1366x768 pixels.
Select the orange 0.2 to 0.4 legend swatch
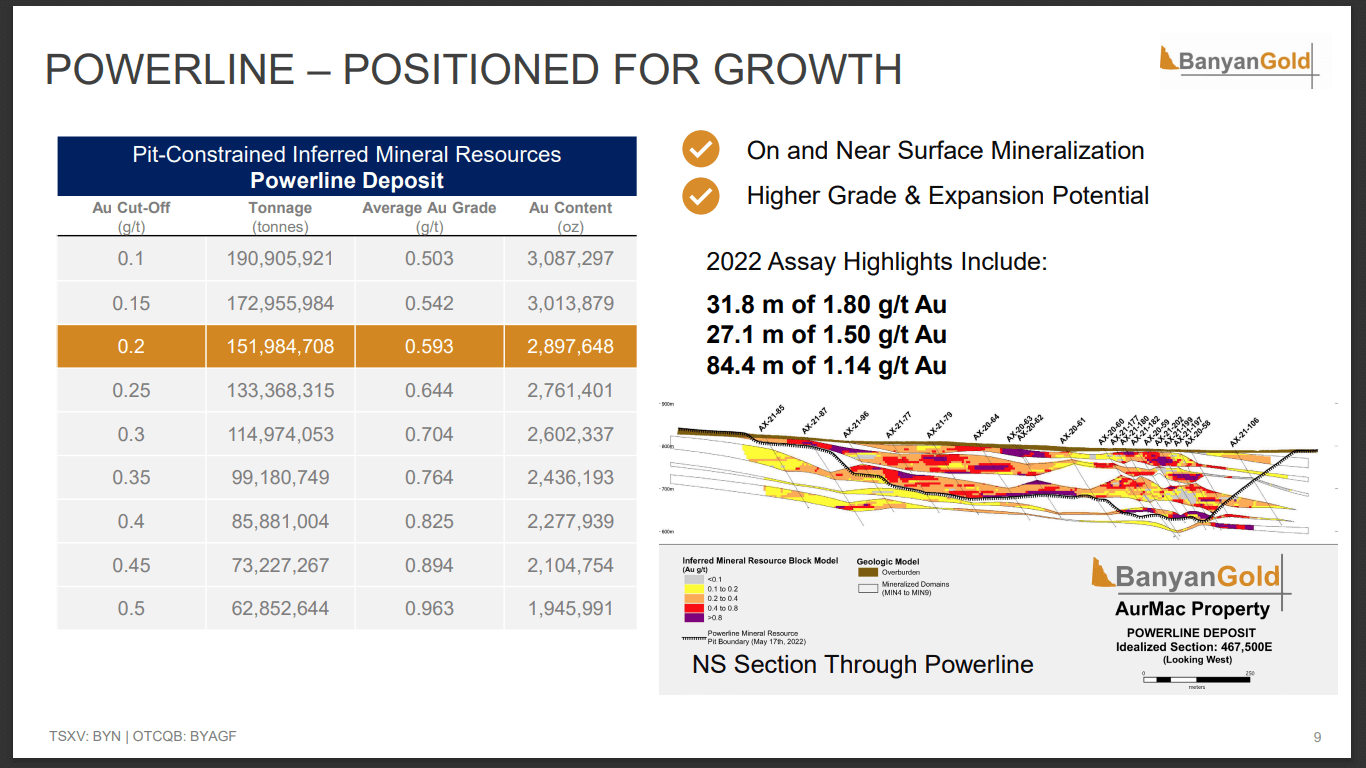pyautogui.click(x=692, y=598)
